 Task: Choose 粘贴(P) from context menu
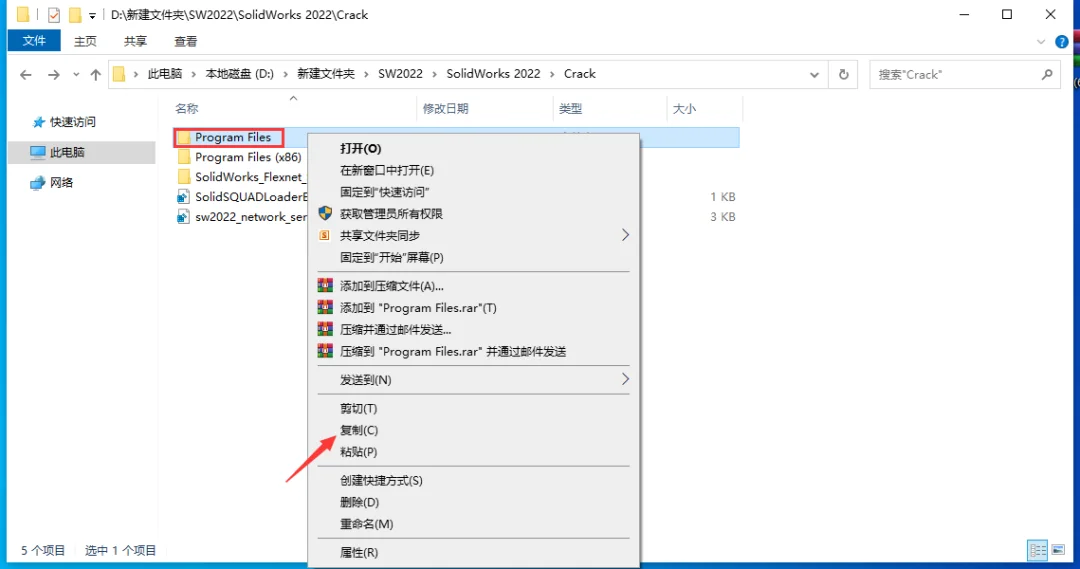(x=473, y=452)
